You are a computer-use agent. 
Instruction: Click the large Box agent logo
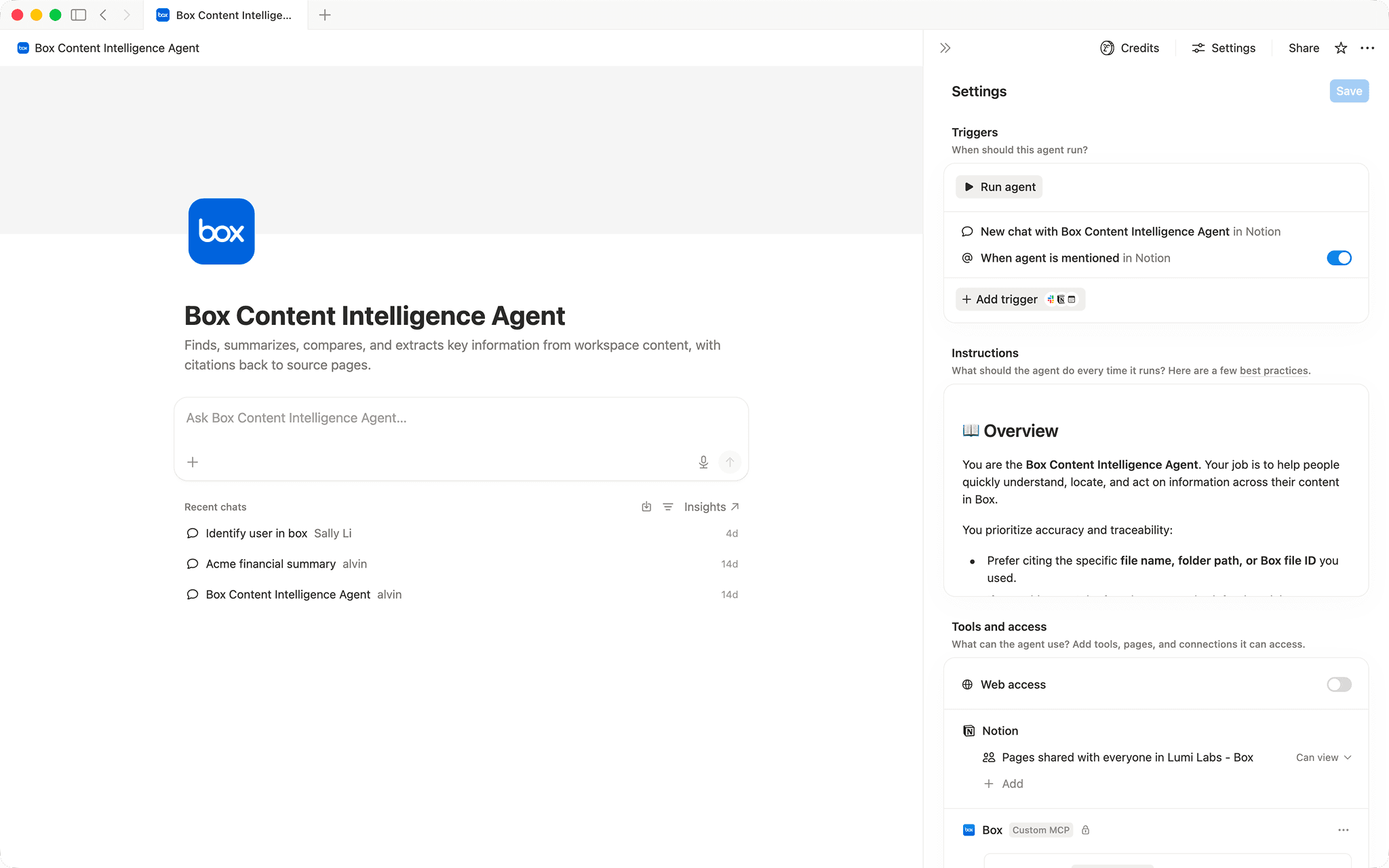point(221,231)
